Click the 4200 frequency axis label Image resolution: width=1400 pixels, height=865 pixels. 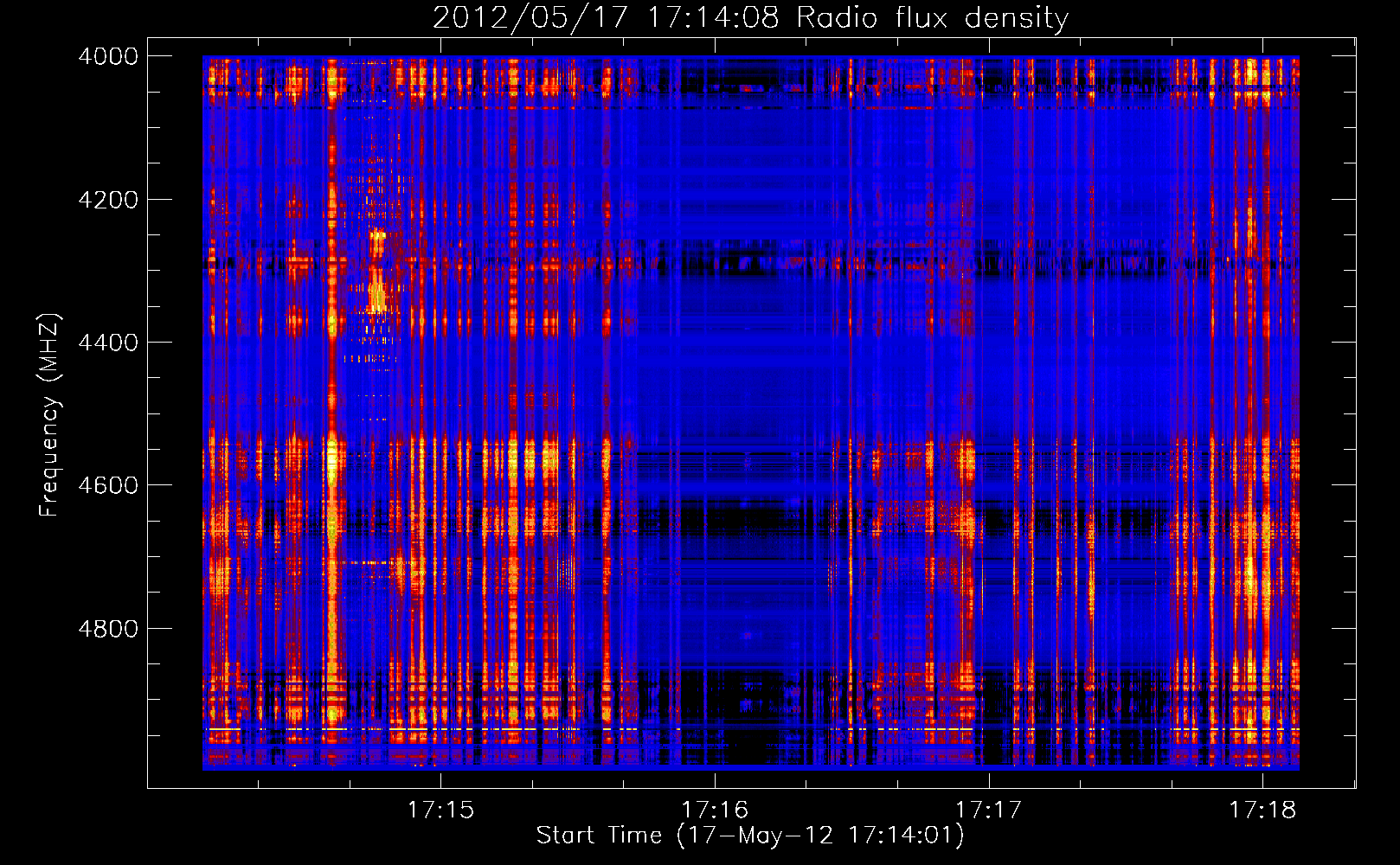coord(108,200)
